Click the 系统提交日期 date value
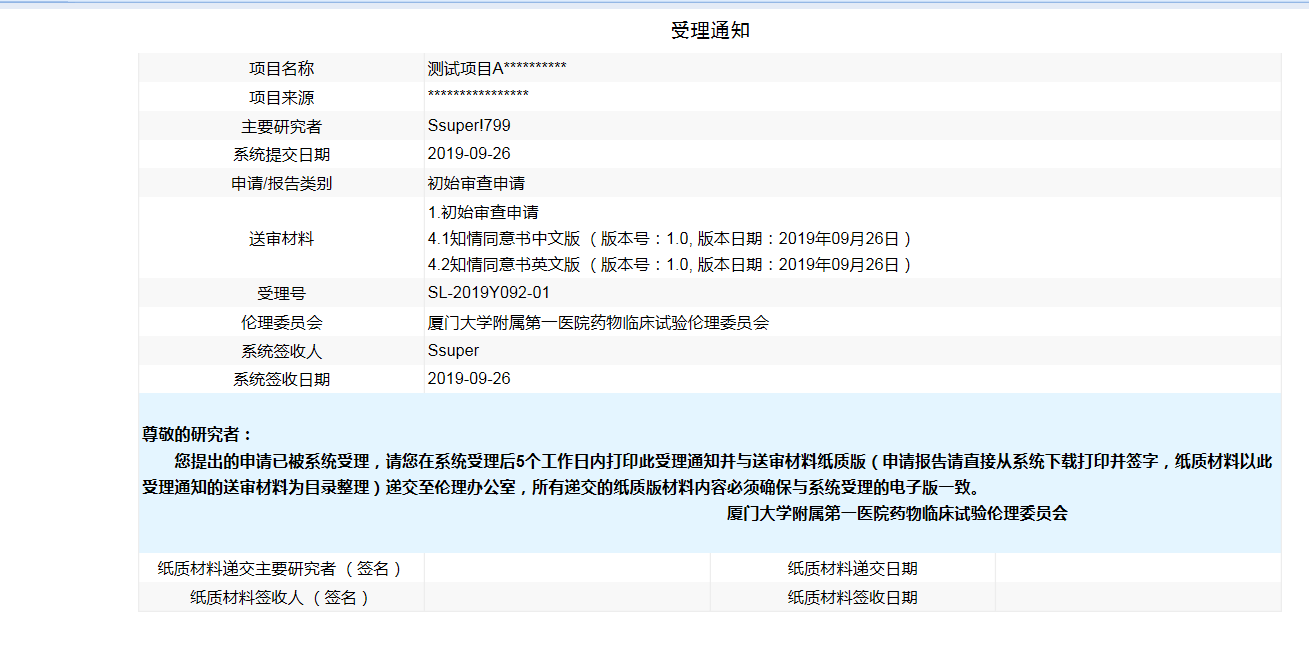This screenshot has height=670, width=1309. click(x=468, y=154)
